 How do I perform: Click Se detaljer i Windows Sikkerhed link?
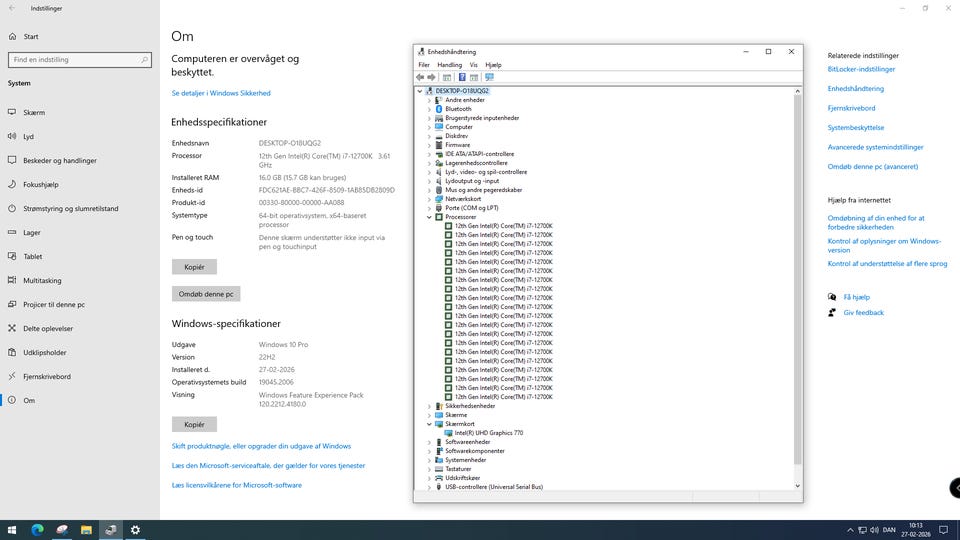point(221,93)
